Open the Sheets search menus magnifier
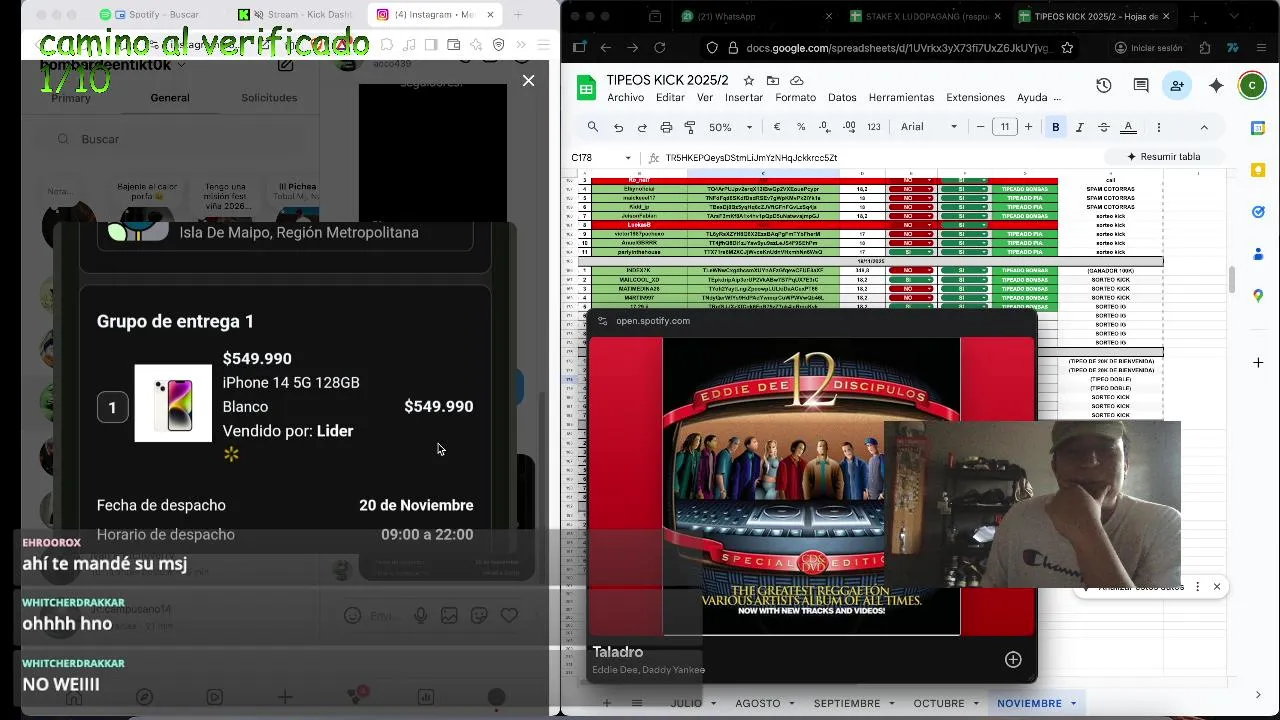The height and width of the screenshot is (720, 1280). point(593,127)
